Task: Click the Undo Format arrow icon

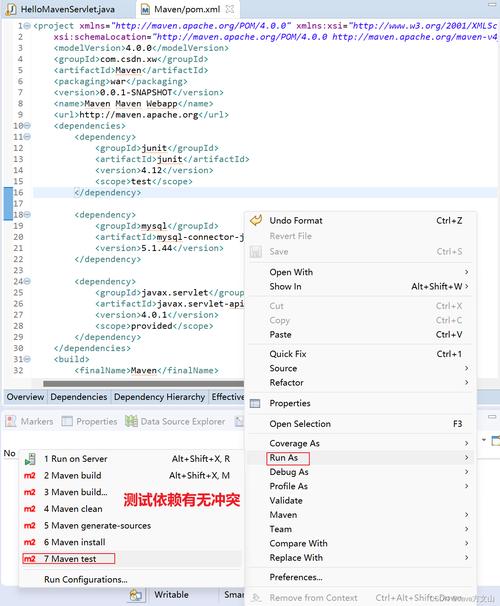Action: click(256, 220)
